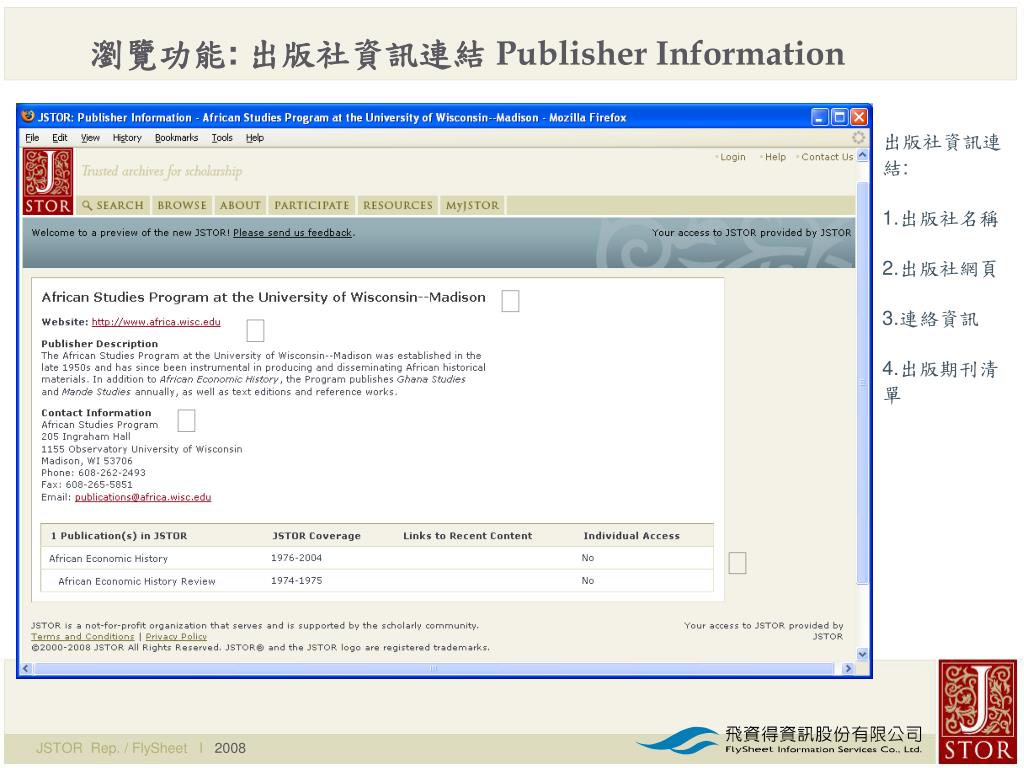Open the PARTICIPATE navigation tab

[312, 205]
